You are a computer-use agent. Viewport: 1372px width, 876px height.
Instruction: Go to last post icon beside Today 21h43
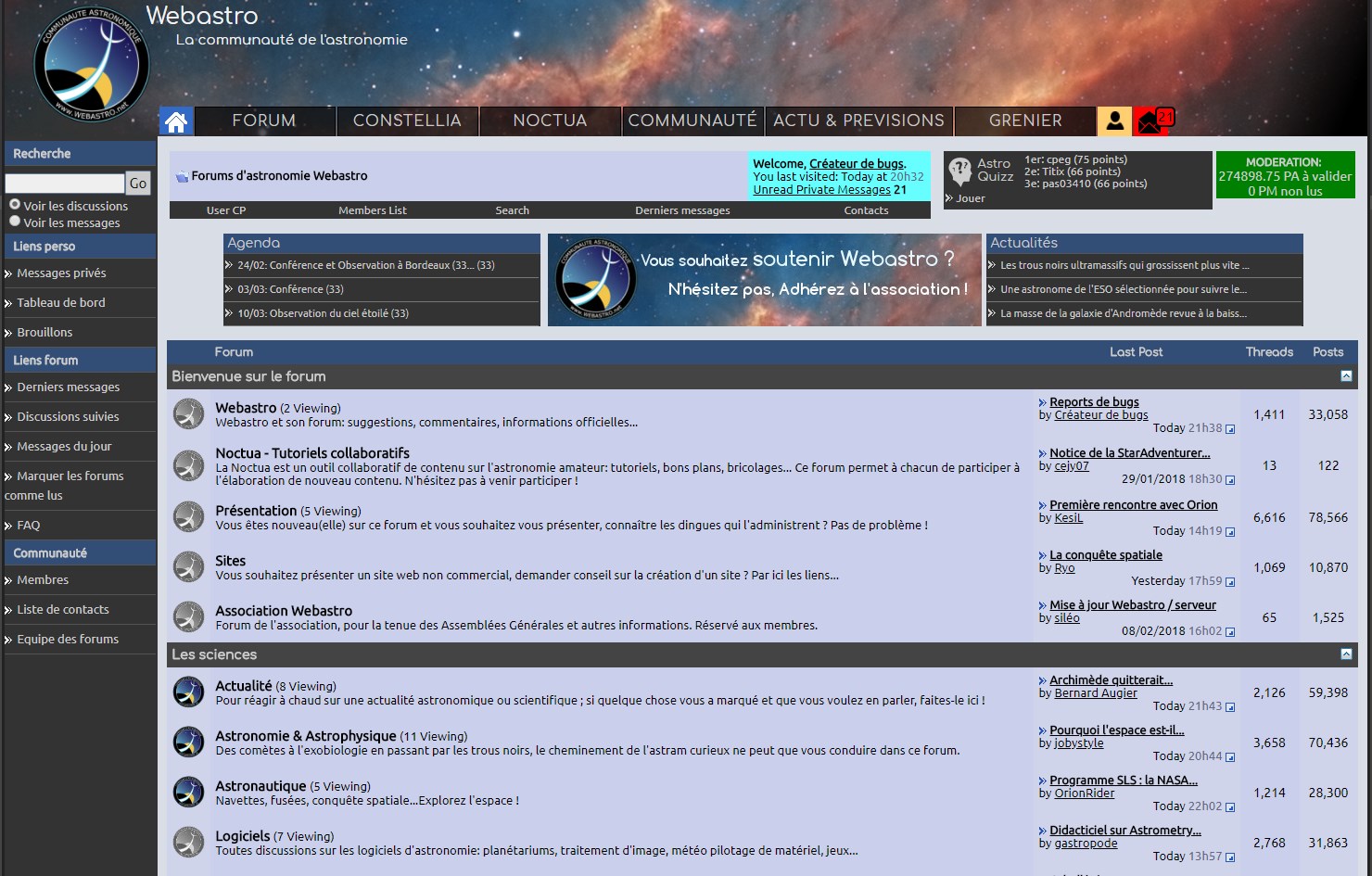tap(1230, 707)
